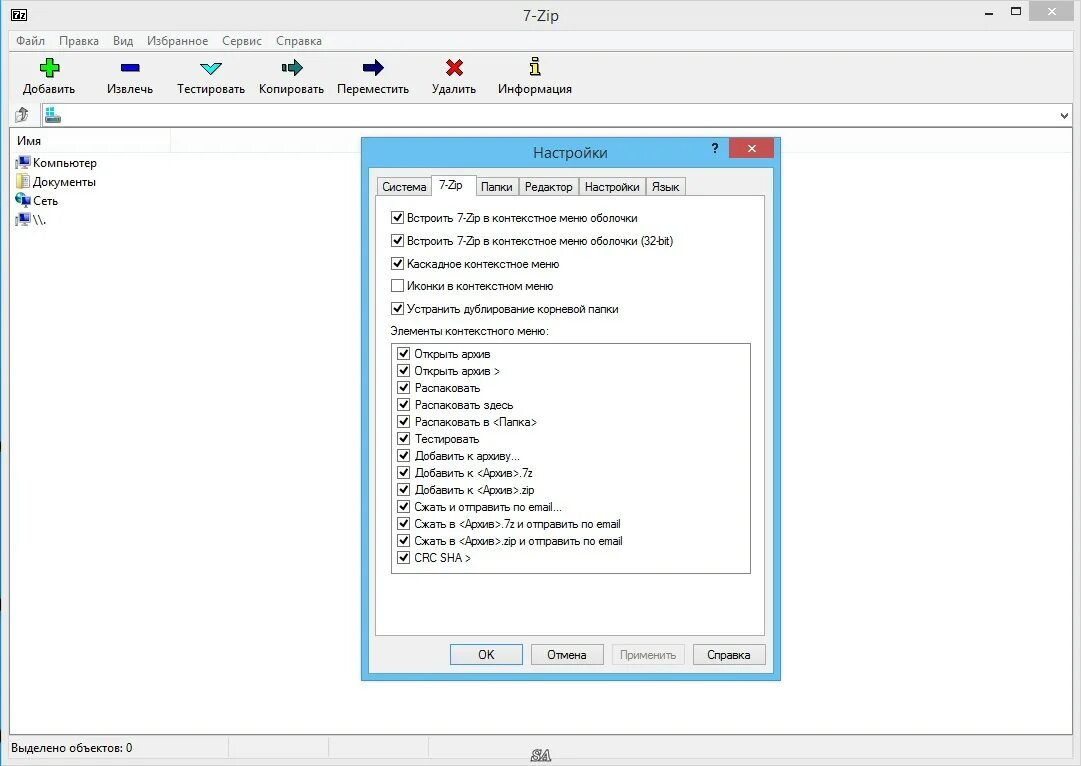Open the Вид menu
This screenshot has height=766, width=1081.
[123, 41]
